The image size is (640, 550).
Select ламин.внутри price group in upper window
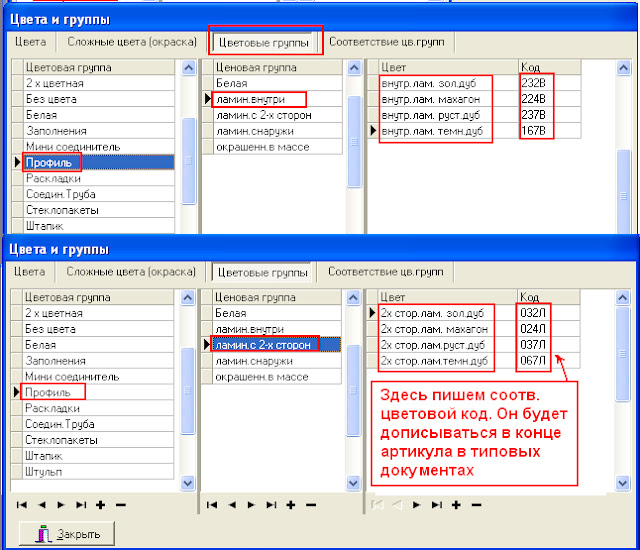pos(278,99)
